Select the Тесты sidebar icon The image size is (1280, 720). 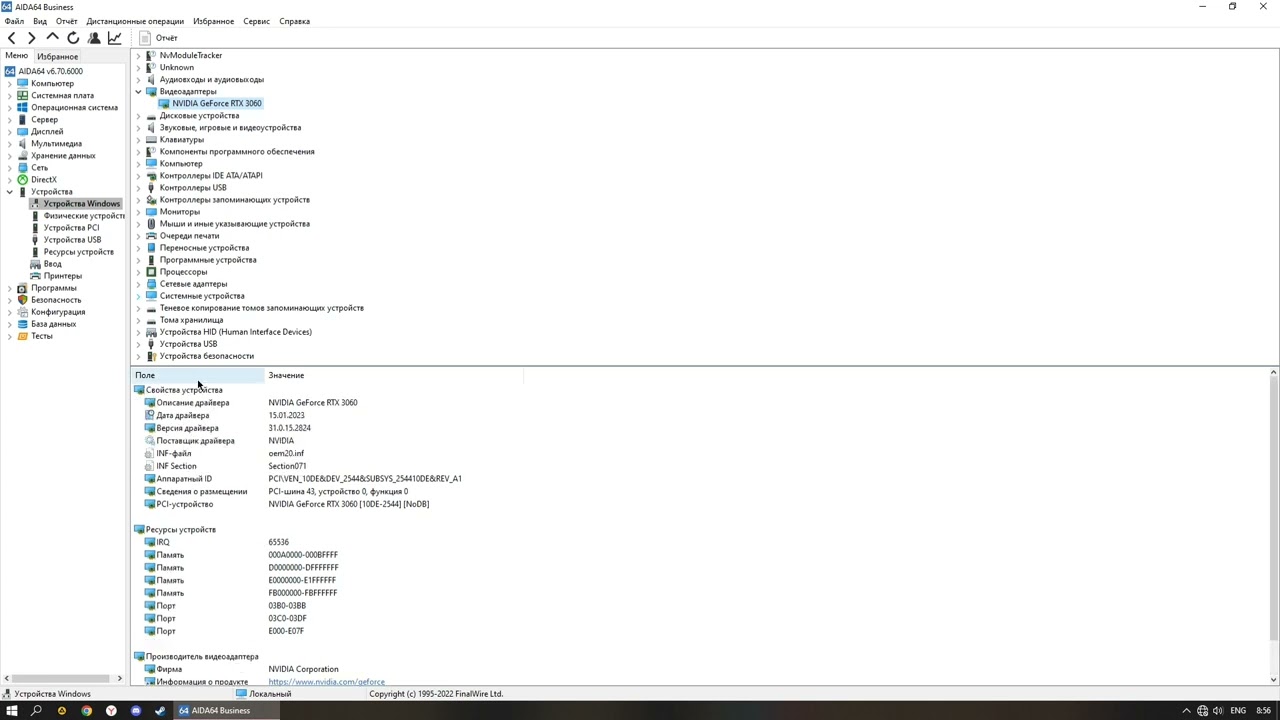pyautogui.click(x=22, y=336)
